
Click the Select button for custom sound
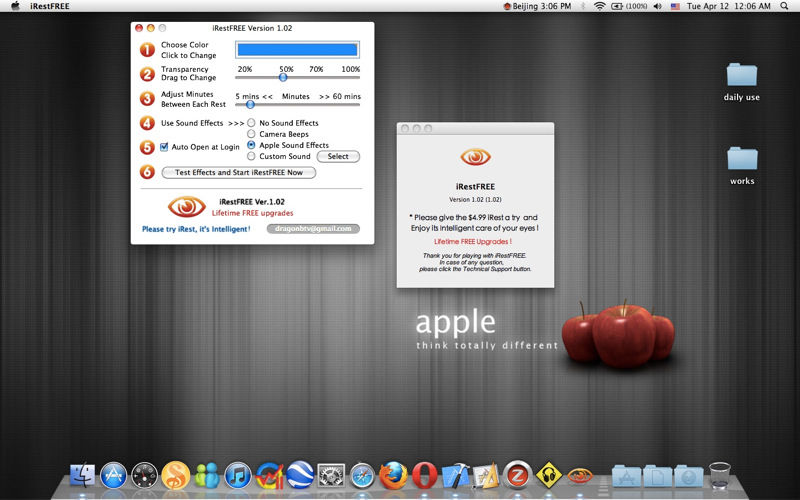[x=338, y=157]
